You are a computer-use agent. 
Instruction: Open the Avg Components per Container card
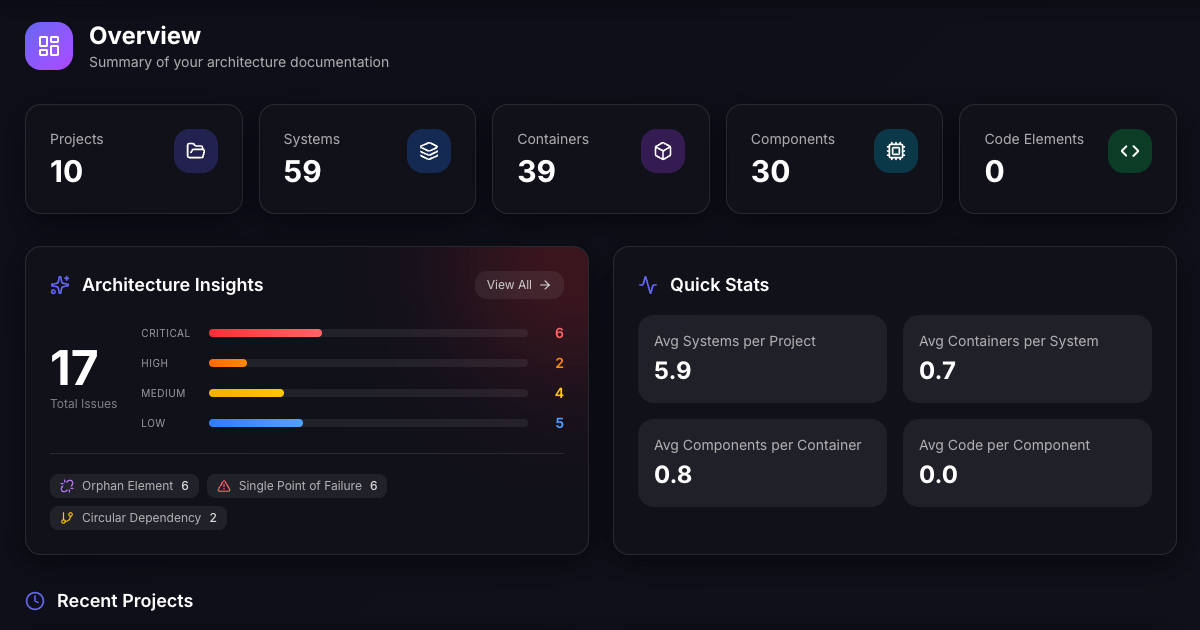762,463
